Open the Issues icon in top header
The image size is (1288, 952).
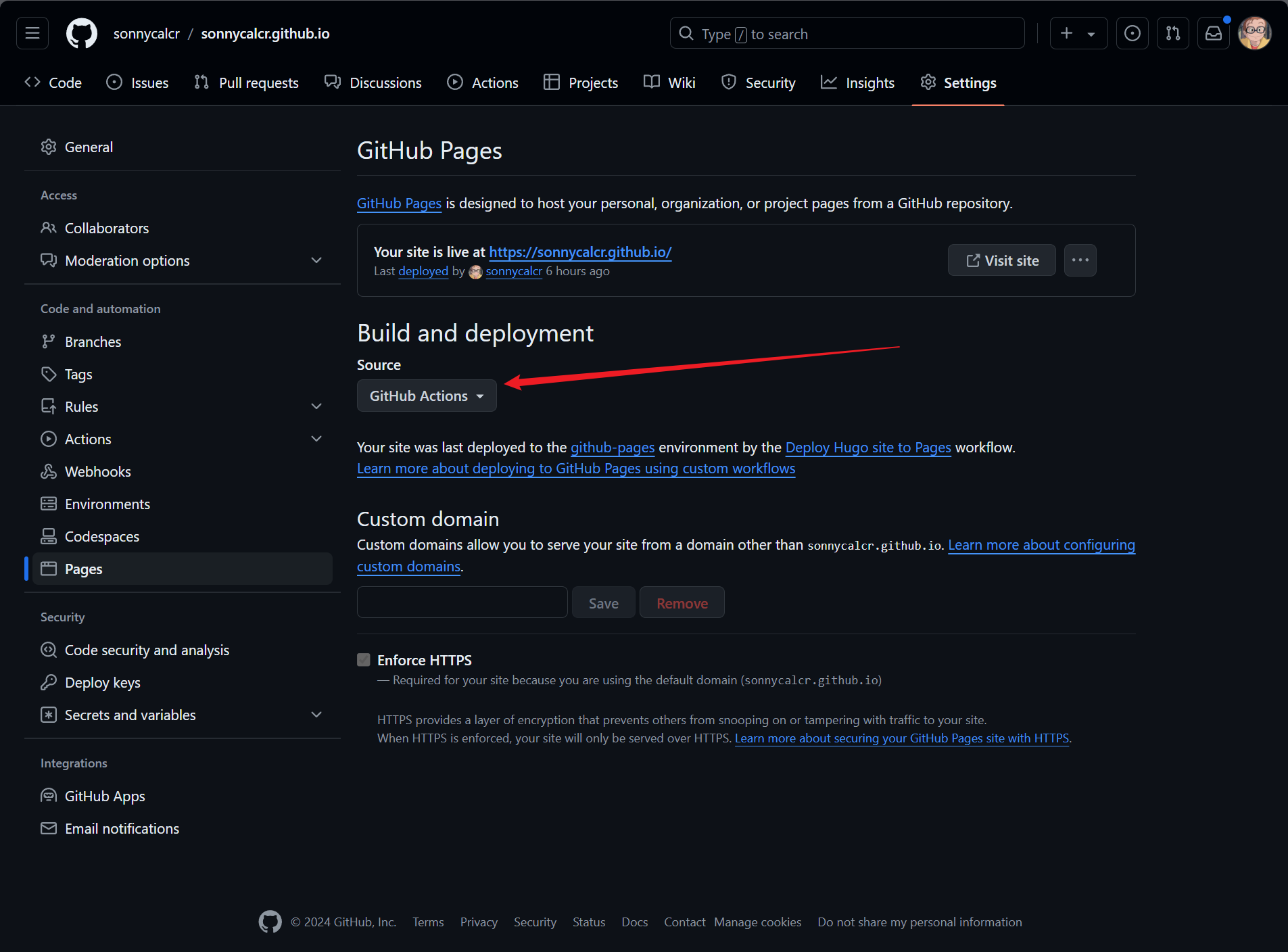(1132, 33)
